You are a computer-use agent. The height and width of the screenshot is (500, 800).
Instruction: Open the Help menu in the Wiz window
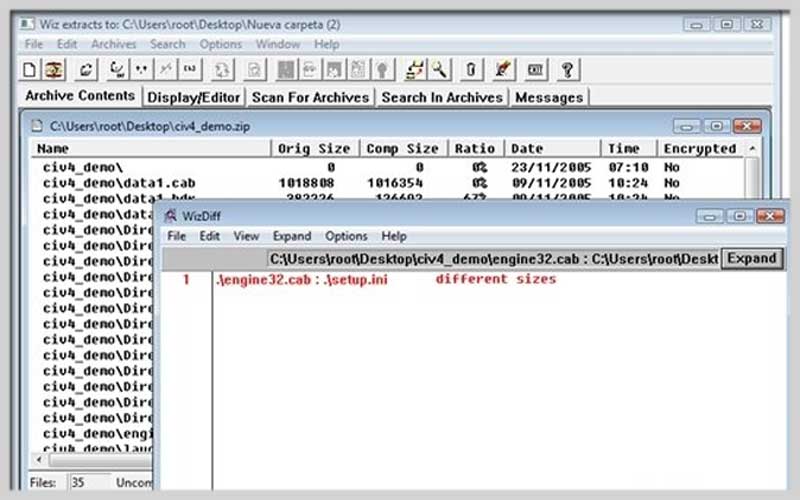[x=327, y=44]
